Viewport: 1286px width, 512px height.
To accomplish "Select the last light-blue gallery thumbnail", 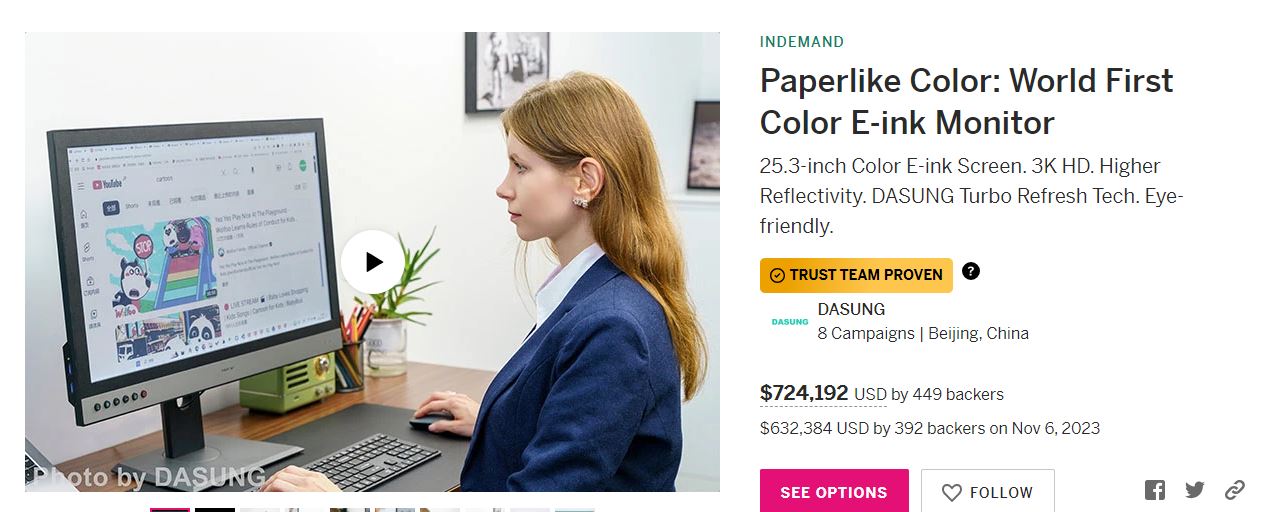I will [x=575, y=510].
